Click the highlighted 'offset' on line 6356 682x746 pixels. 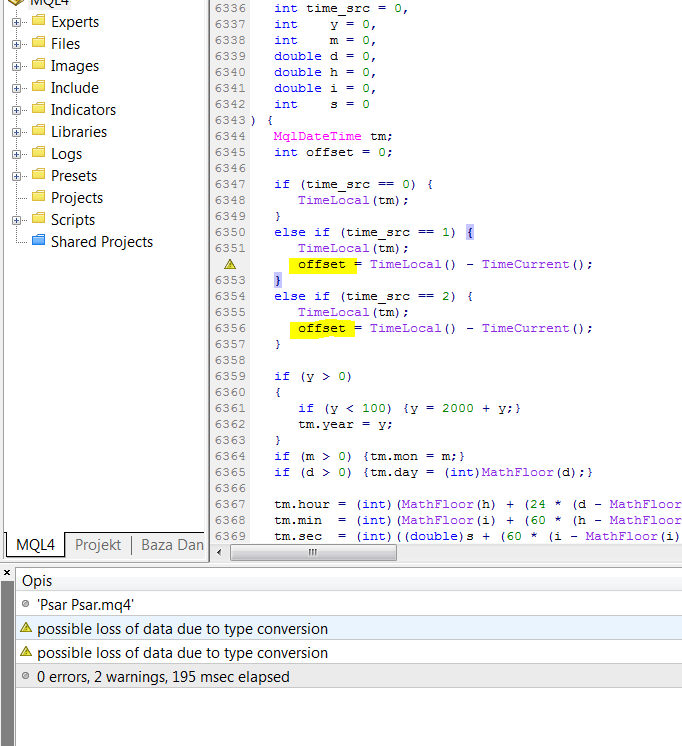(x=322, y=329)
